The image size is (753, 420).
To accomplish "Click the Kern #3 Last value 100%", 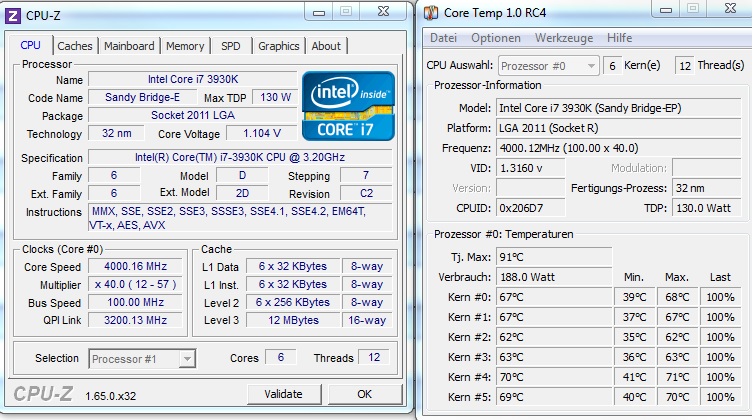I will (x=720, y=358).
